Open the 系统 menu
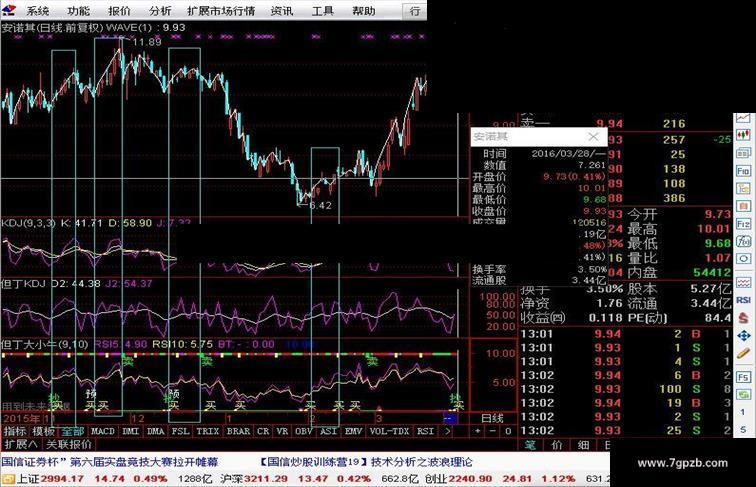This screenshot has height=487, width=756. (x=37, y=10)
